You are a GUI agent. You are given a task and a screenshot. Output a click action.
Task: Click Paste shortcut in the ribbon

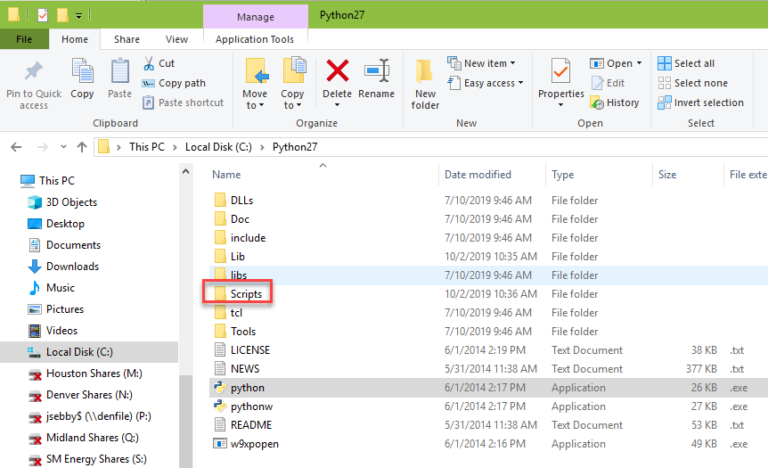(x=183, y=102)
